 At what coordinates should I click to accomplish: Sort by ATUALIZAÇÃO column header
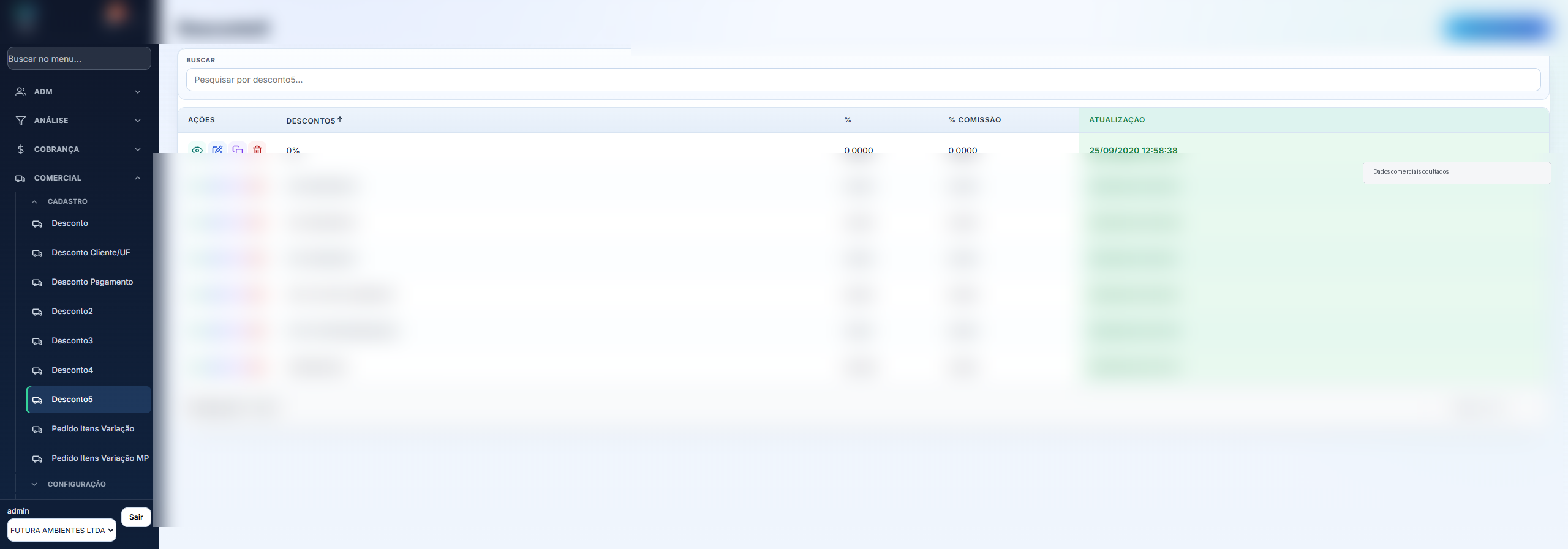(1117, 120)
